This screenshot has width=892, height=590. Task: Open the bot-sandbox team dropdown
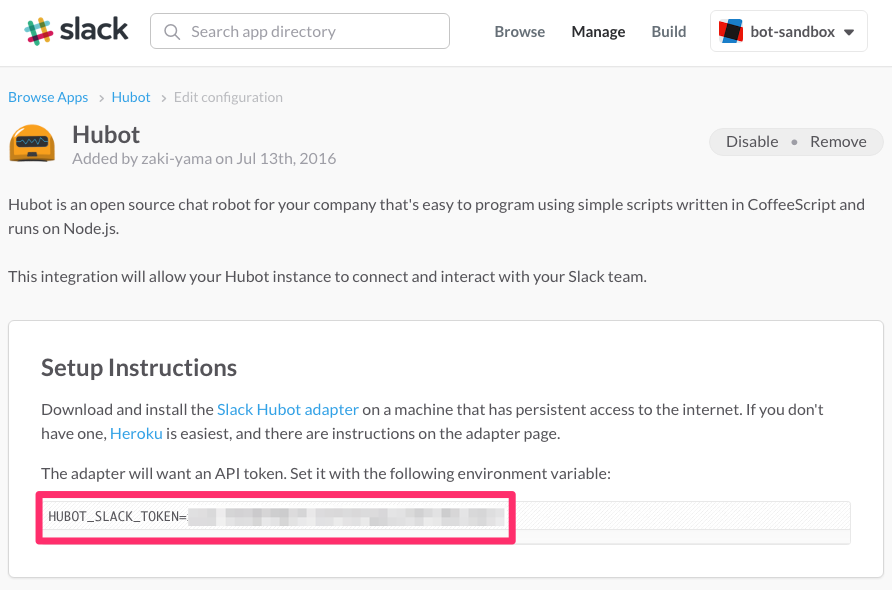[x=788, y=31]
